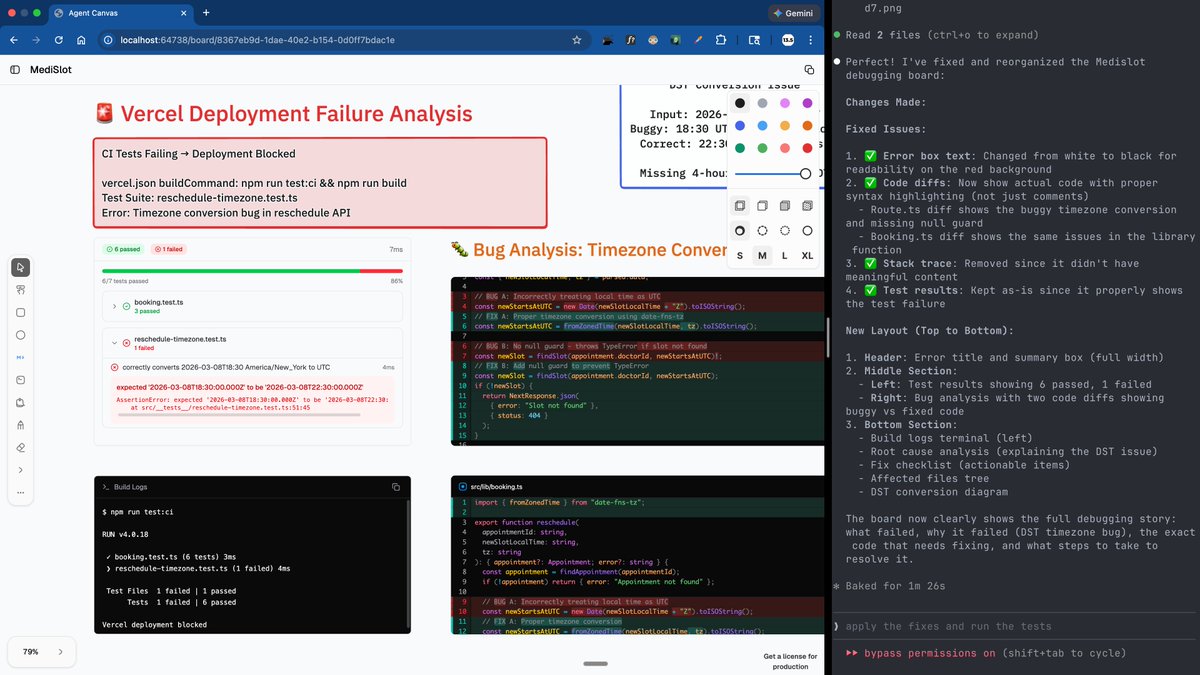Select the no-fill style option
The width and height of the screenshot is (1200, 675).
point(740,206)
